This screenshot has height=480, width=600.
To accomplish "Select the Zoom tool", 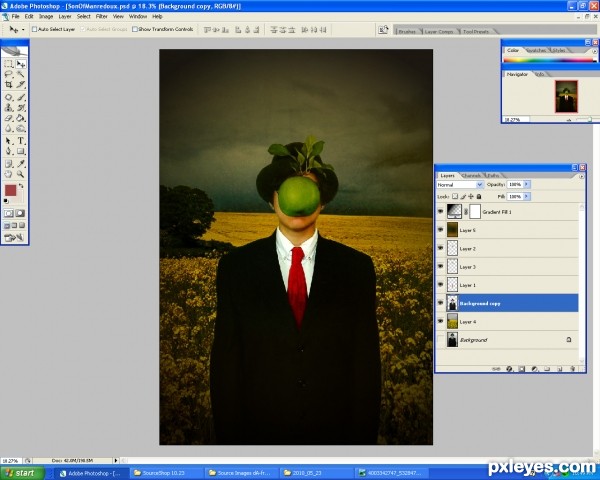I will click(21, 175).
